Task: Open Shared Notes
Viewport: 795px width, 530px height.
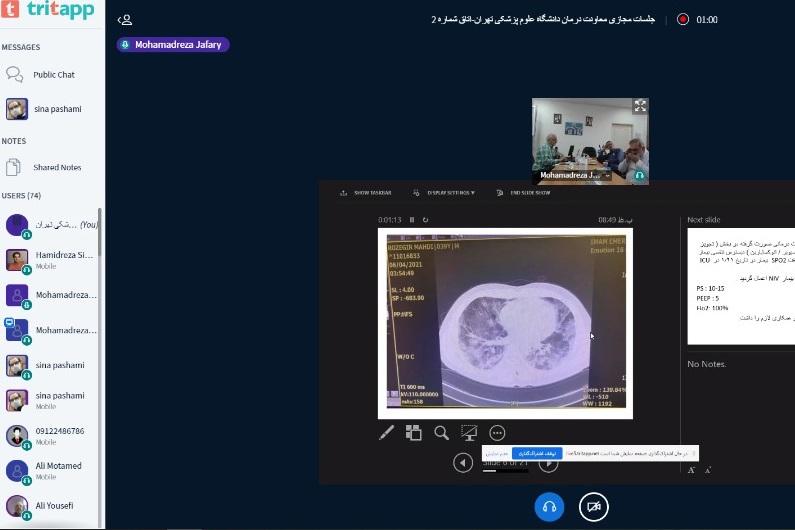Action: coord(57,167)
